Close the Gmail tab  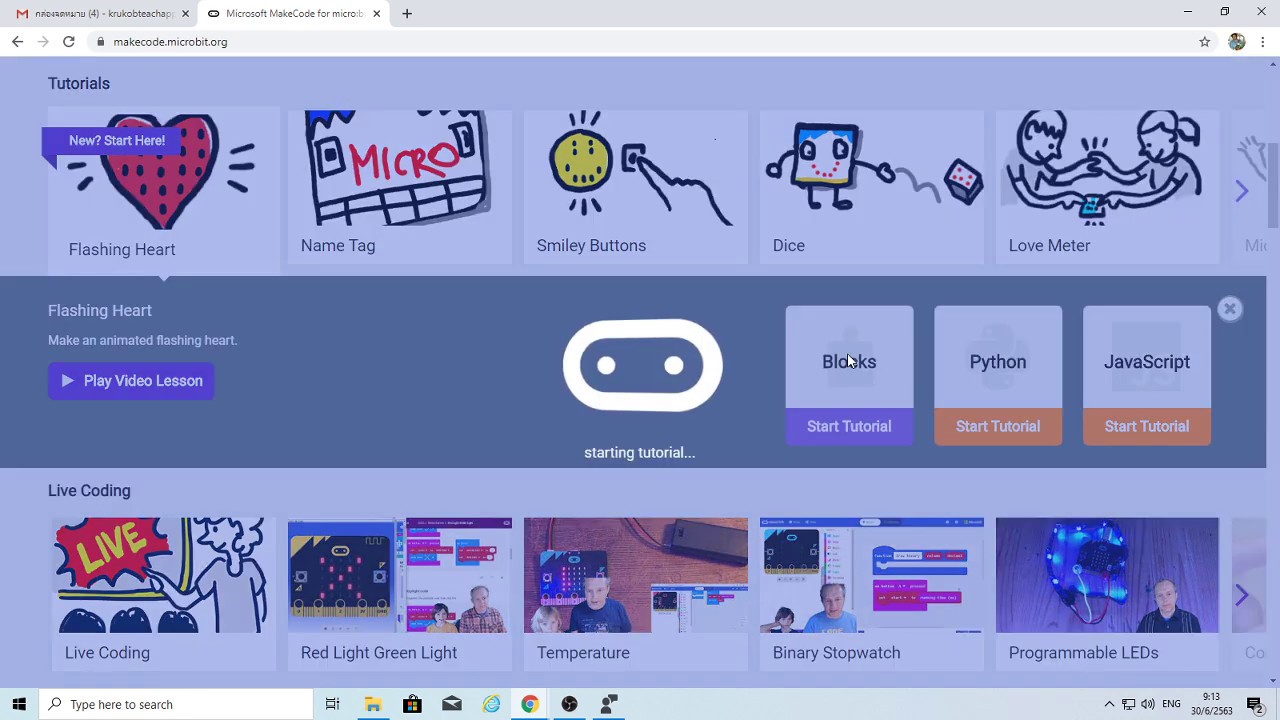pos(185,14)
